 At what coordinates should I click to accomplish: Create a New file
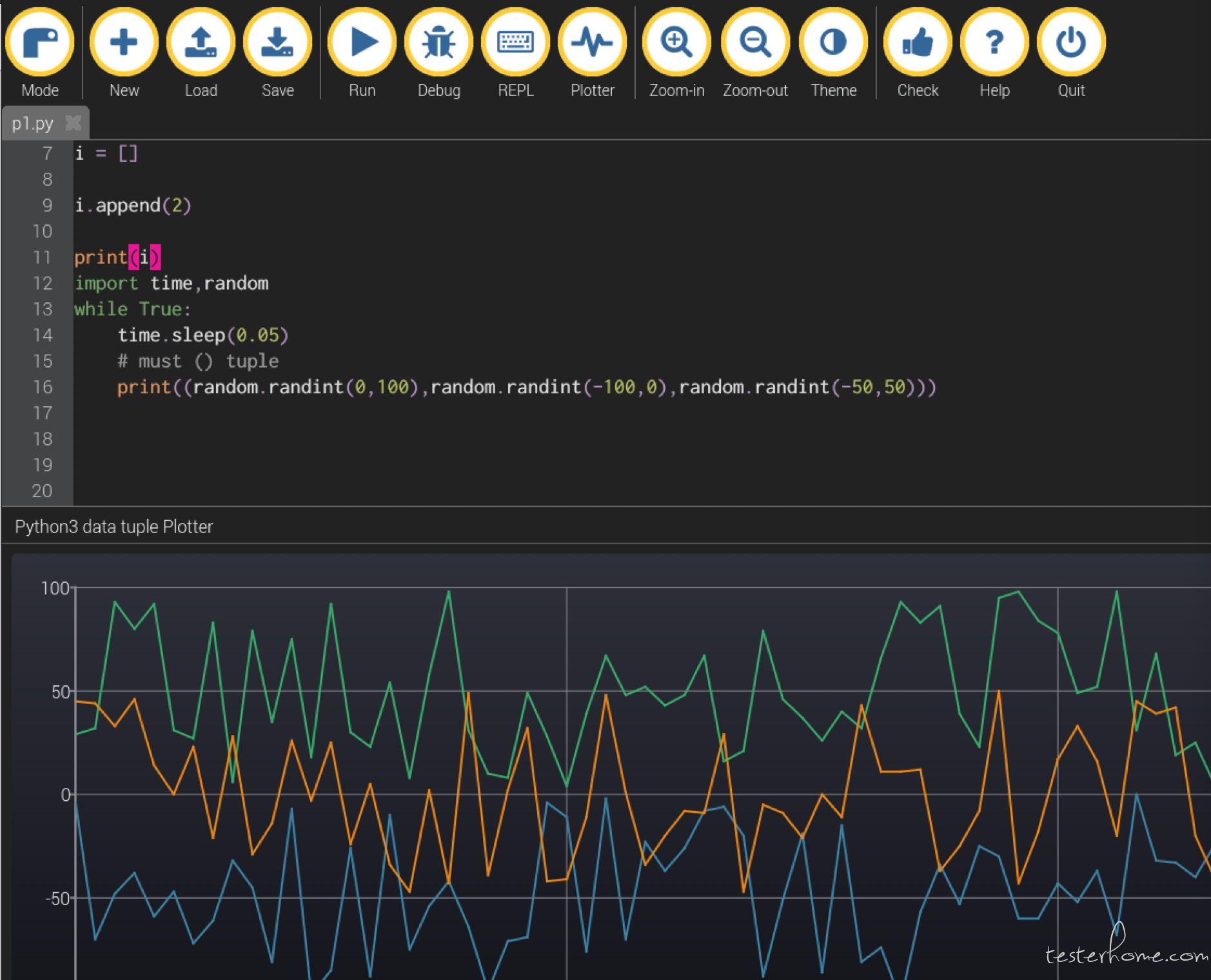click(124, 53)
